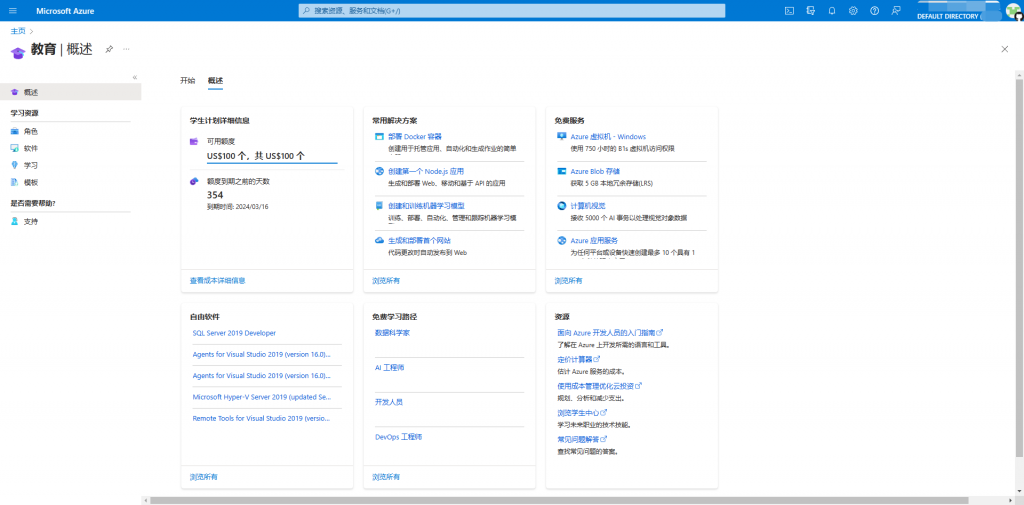This screenshot has height=505, width=1024.
Task: Open 创建和训练机器学习模型 link
Action: point(426,206)
